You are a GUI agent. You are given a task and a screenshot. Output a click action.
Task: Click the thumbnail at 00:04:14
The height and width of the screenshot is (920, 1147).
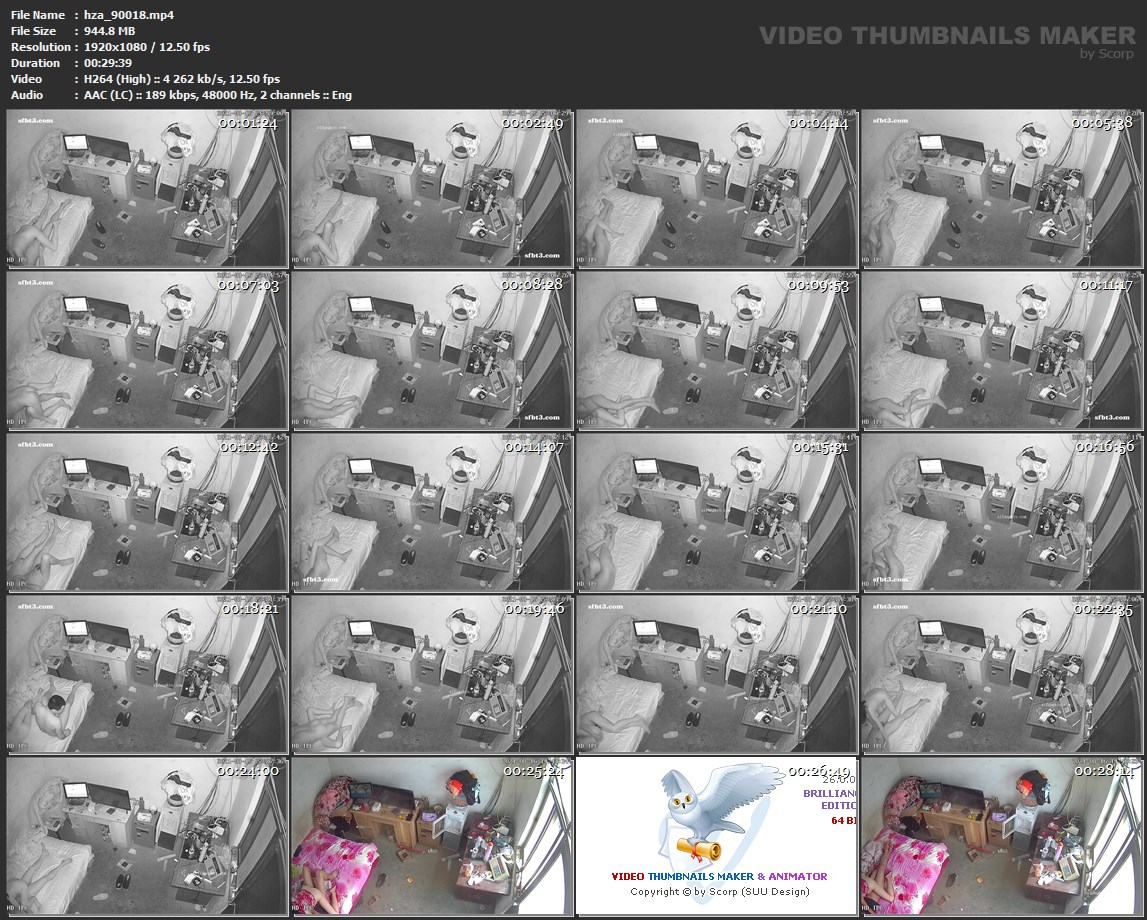[x=717, y=189]
